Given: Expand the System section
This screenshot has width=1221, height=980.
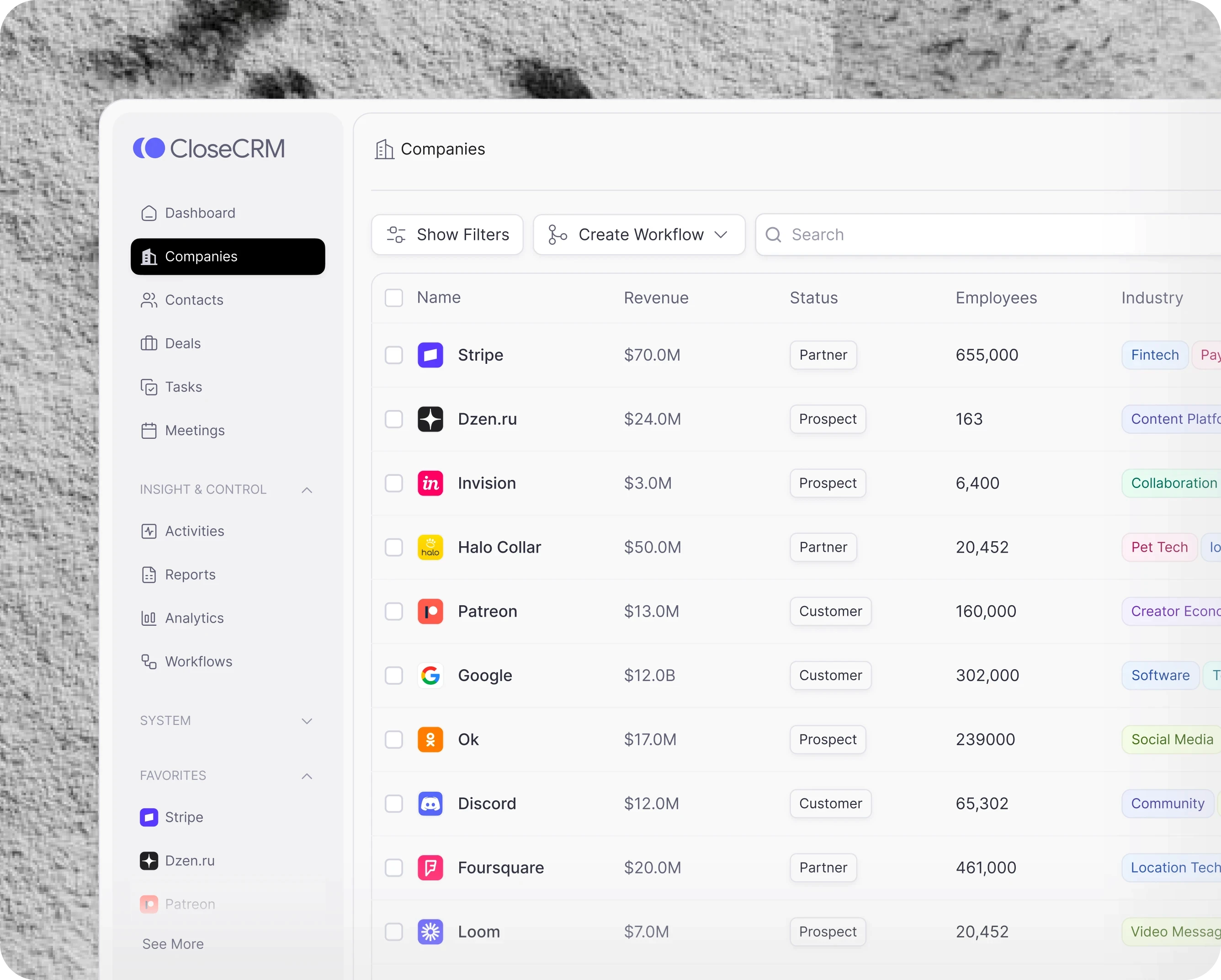Looking at the screenshot, I should click(x=307, y=721).
